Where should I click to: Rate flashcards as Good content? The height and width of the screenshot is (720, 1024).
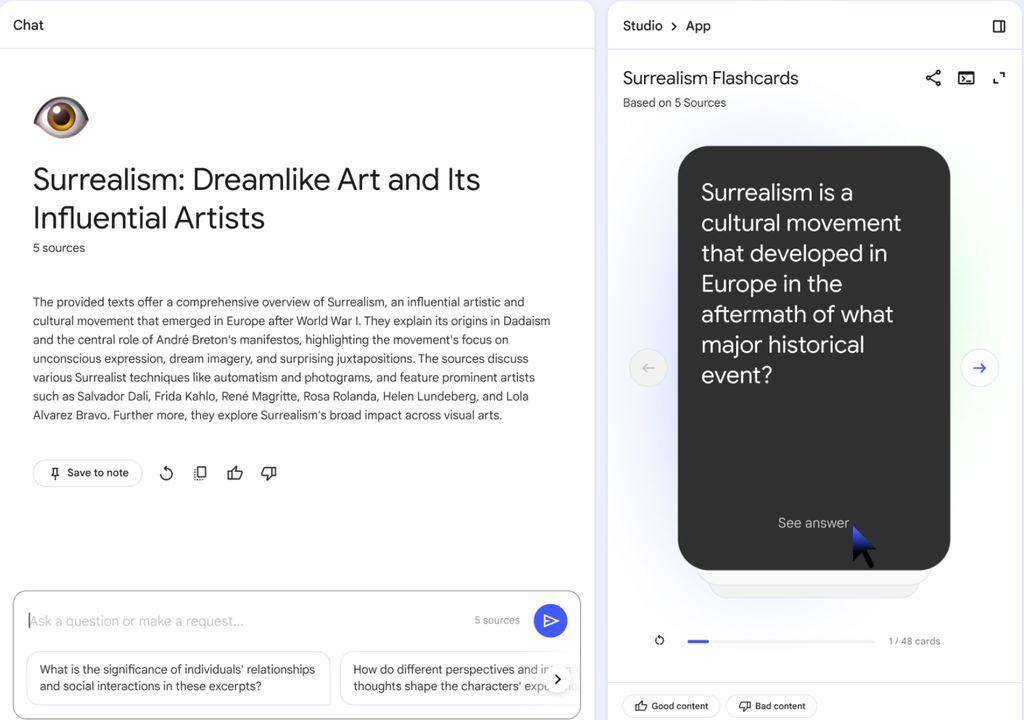(x=671, y=706)
